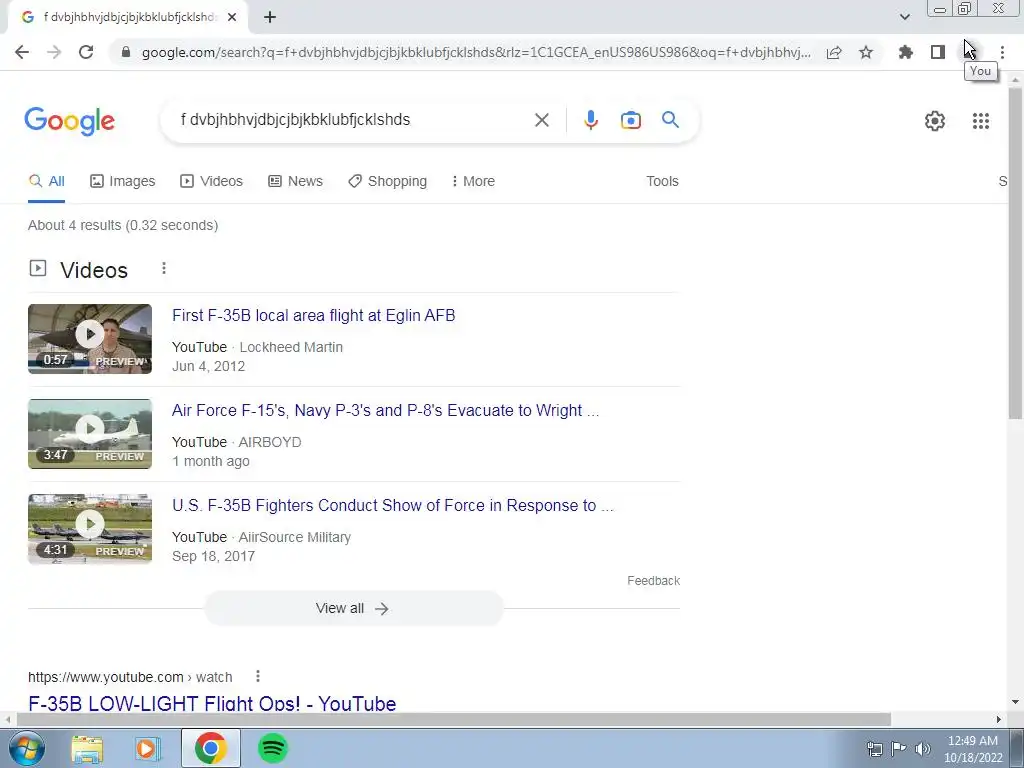Open Chrome extensions puzzle icon

[x=906, y=52]
